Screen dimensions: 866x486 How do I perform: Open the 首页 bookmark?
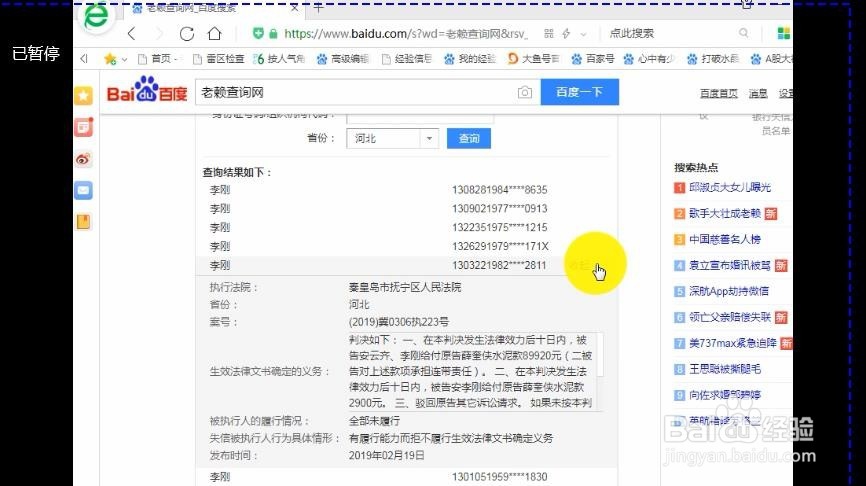[x=156, y=59]
